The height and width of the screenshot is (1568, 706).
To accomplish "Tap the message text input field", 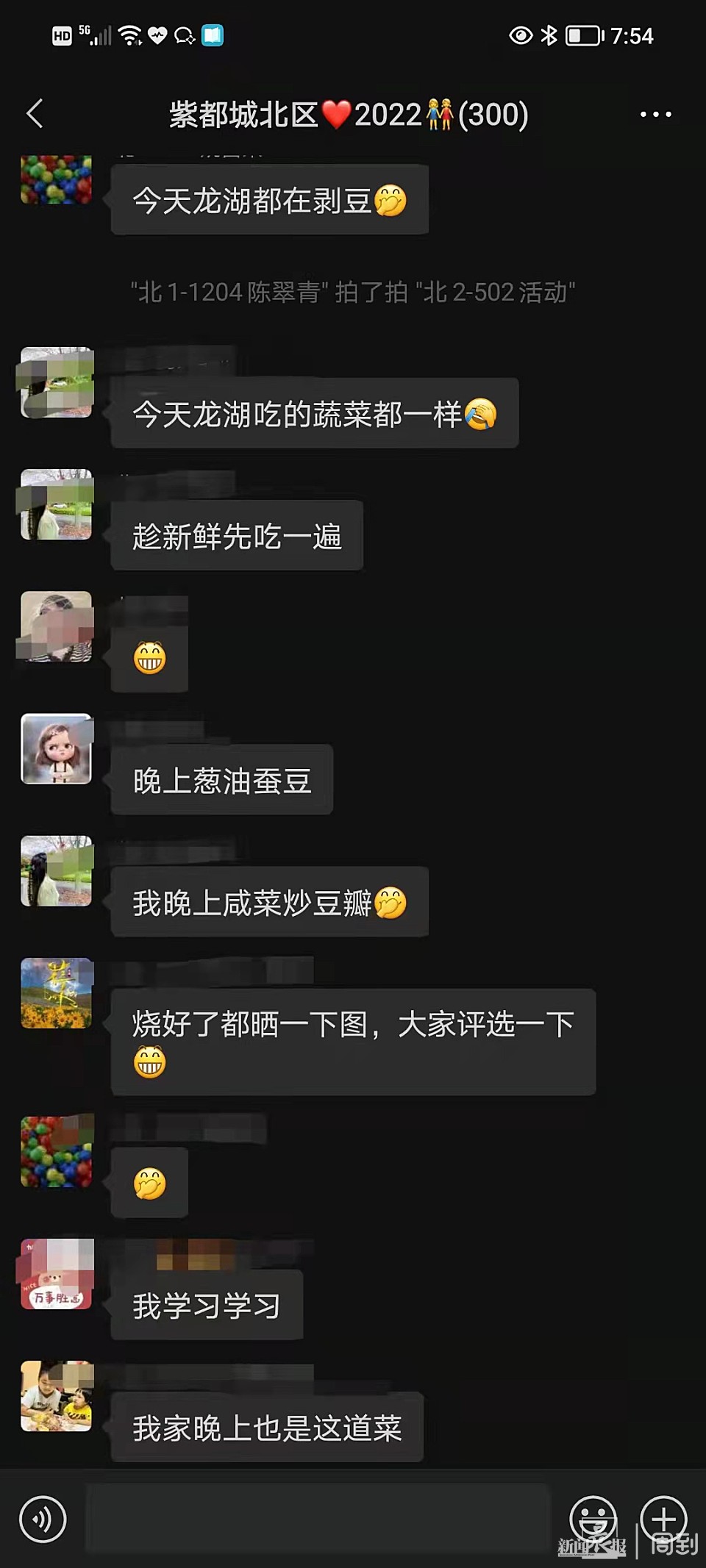I will [318, 1519].
